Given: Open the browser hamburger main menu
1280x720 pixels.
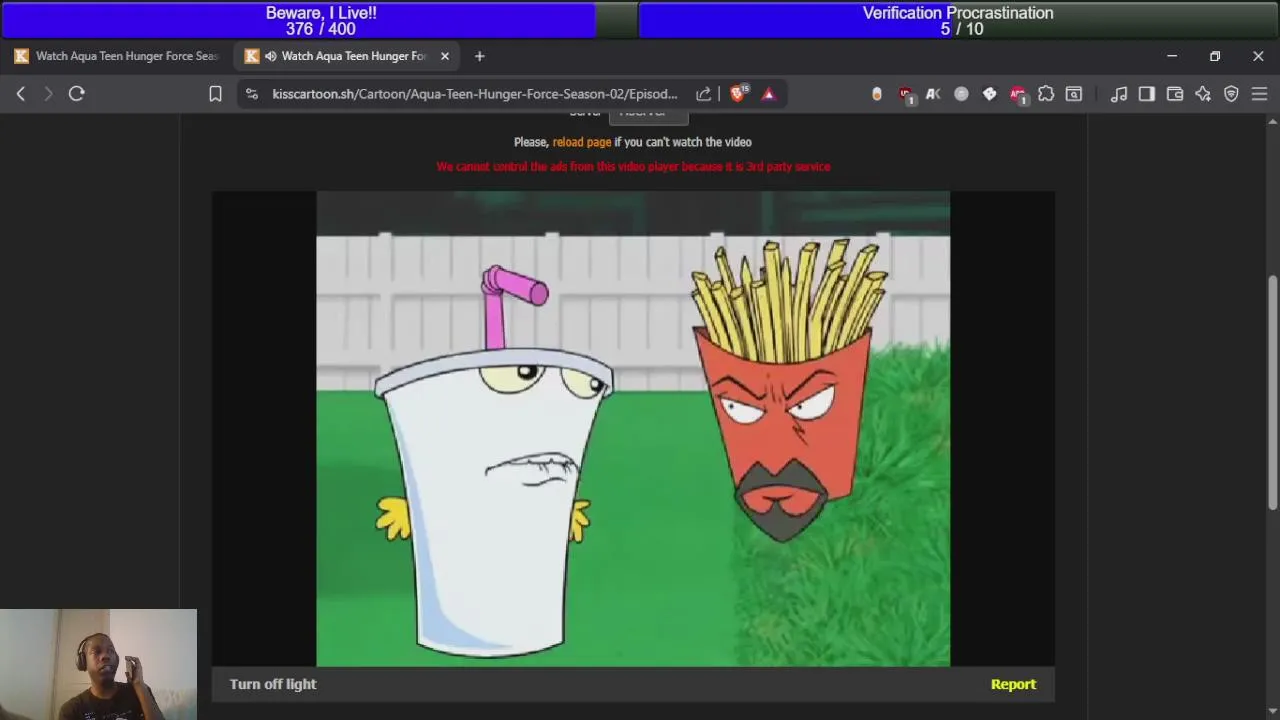Looking at the screenshot, I should [x=1259, y=94].
